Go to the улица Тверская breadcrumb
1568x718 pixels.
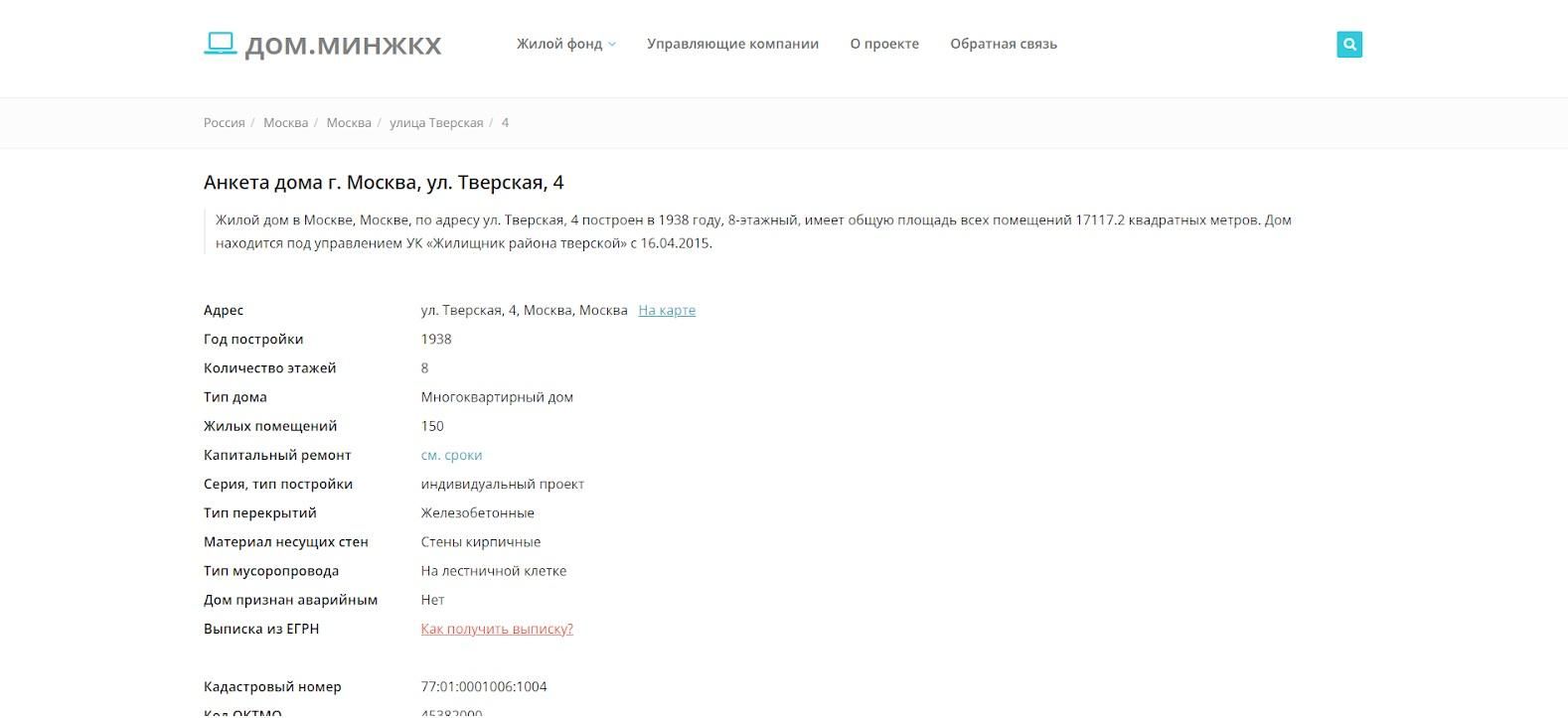point(436,123)
